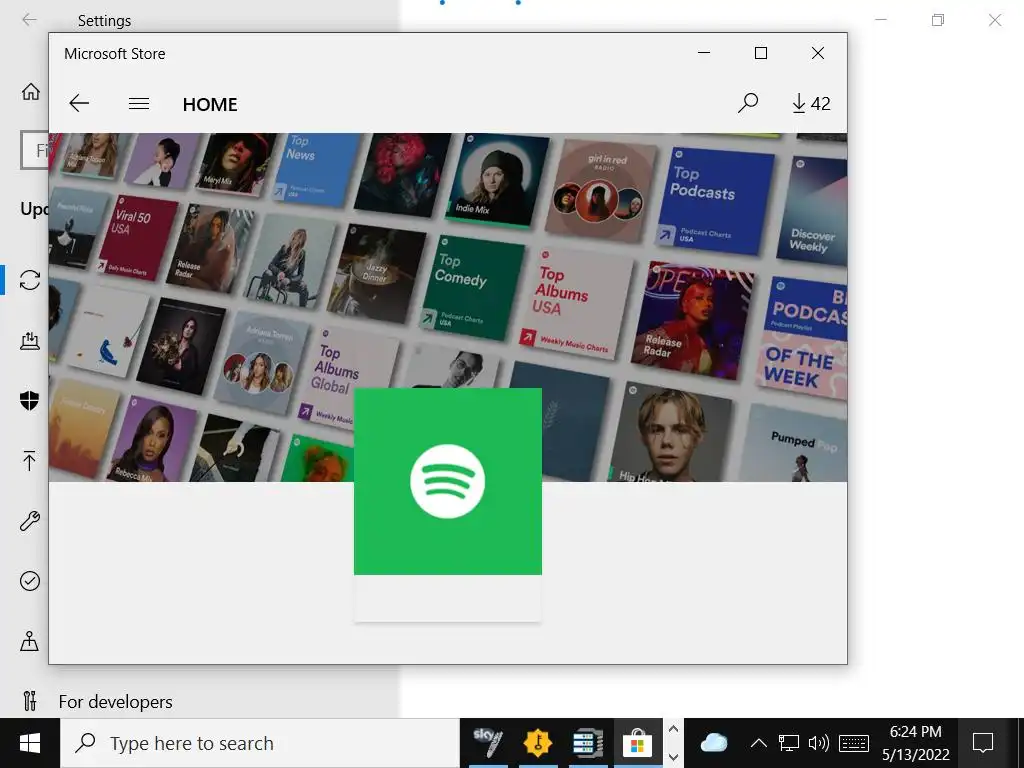The width and height of the screenshot is (1024, 768).
Task: Open the cloud weather tray icon
Action: click(713, 743)
